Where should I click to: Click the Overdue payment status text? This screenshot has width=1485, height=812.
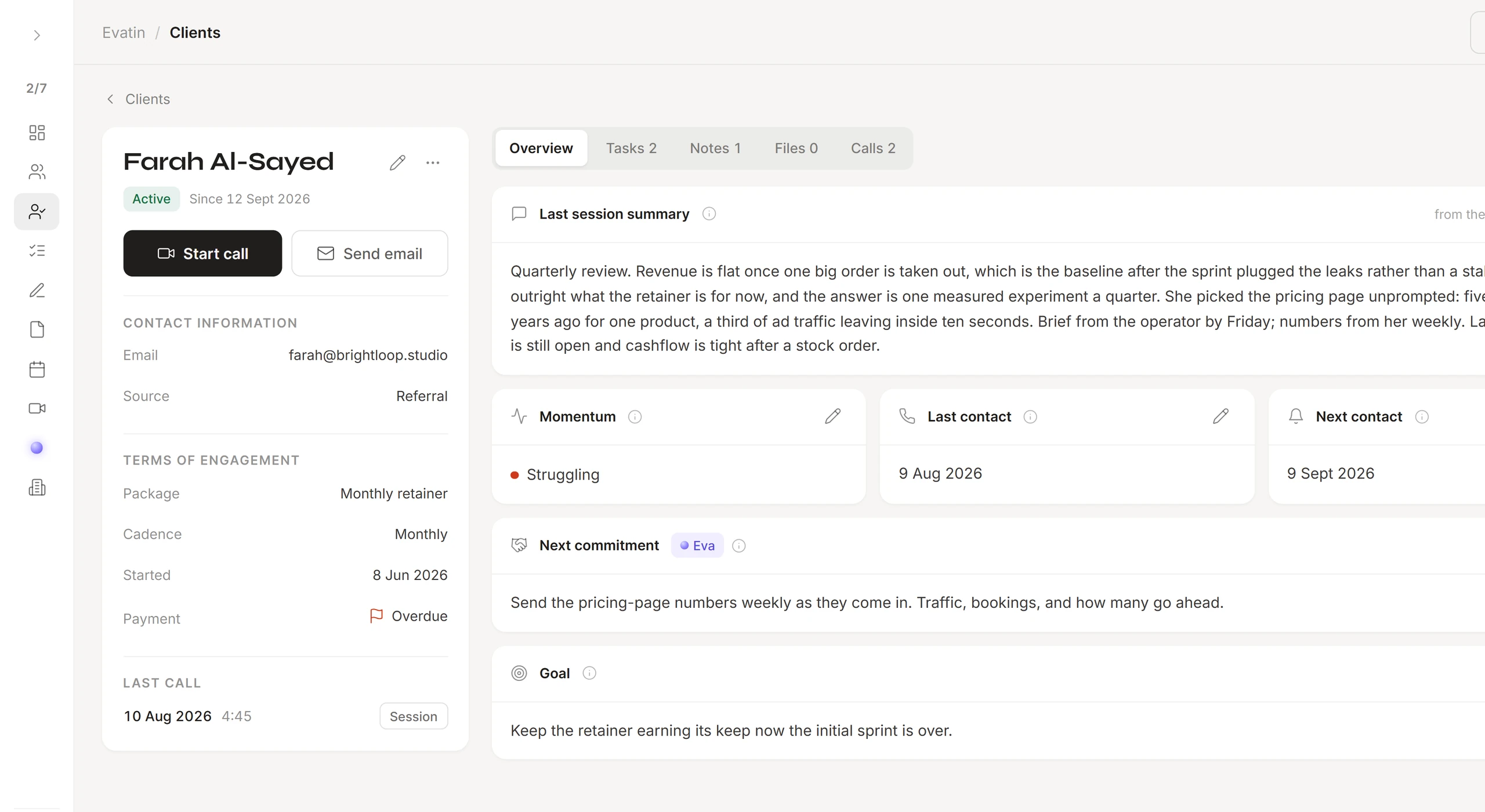coord(419,616)
